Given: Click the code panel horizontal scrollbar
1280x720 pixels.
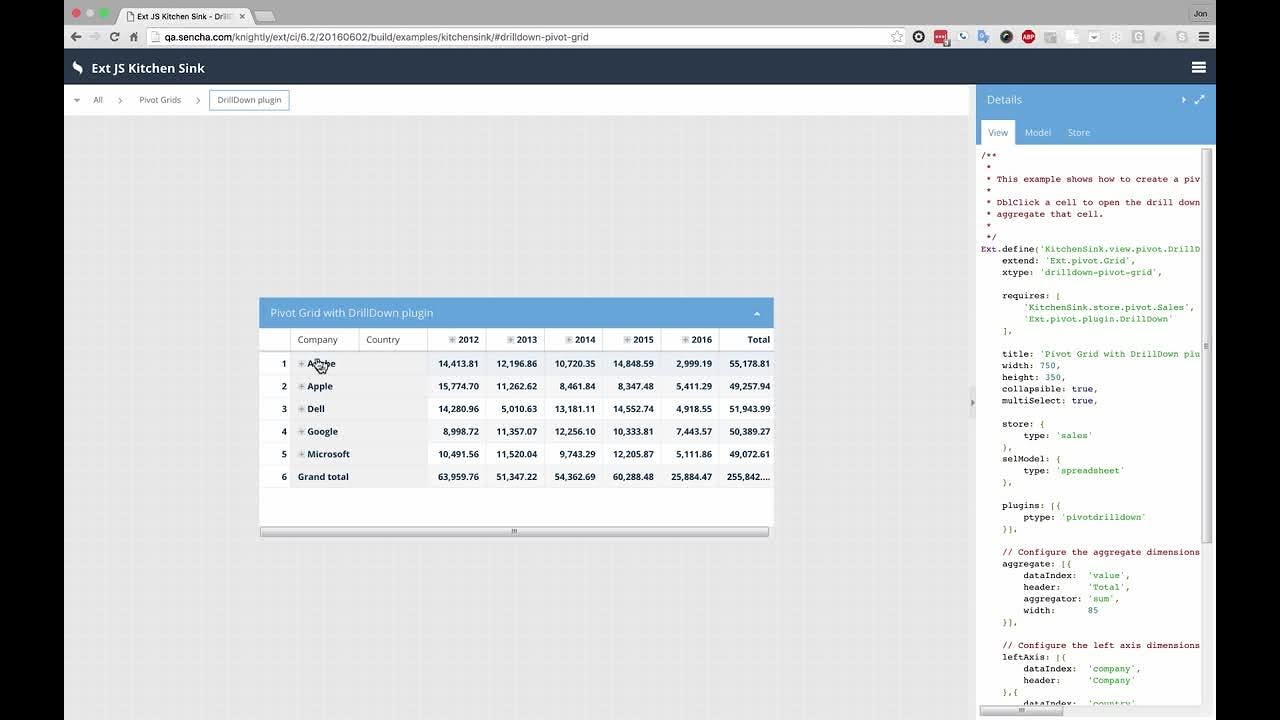Looking at the screenshot, I should (1021, 711).
